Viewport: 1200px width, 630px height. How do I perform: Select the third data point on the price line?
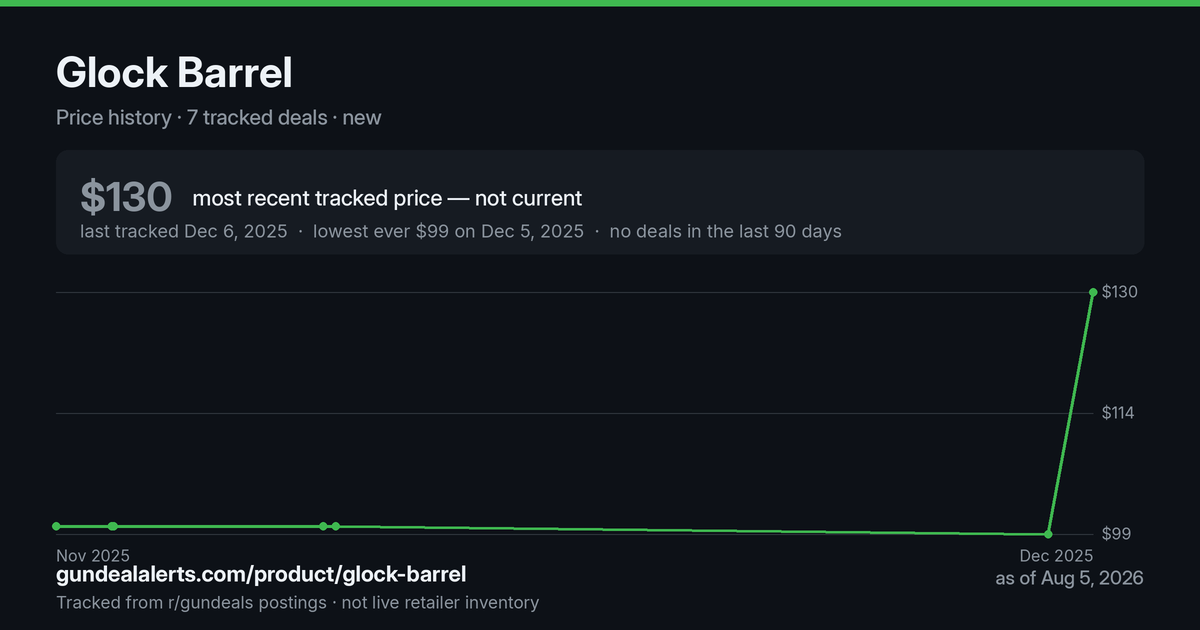pyautogui.click(x=323, y=526)
